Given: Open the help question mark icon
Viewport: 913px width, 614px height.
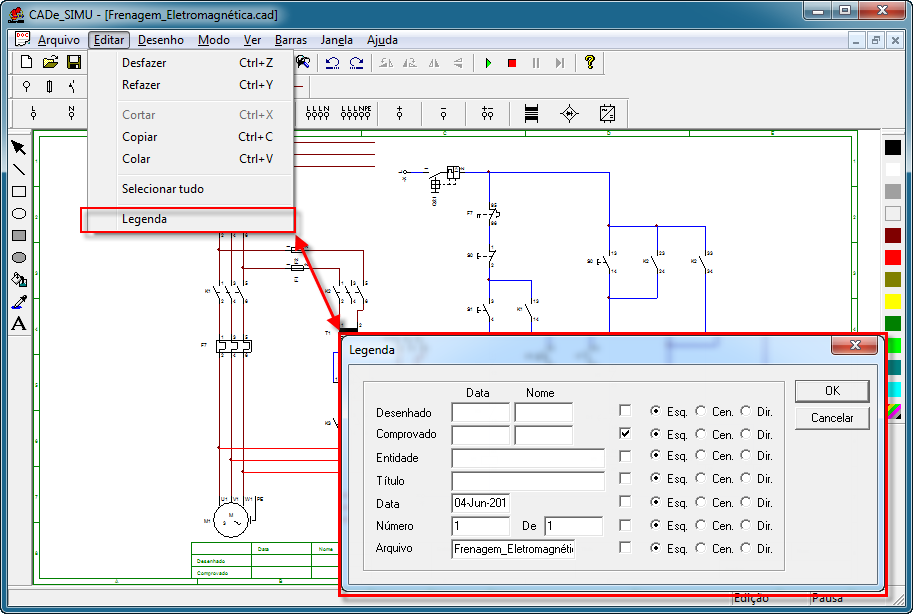Looking at the screenshot, I should click(590, 63).
